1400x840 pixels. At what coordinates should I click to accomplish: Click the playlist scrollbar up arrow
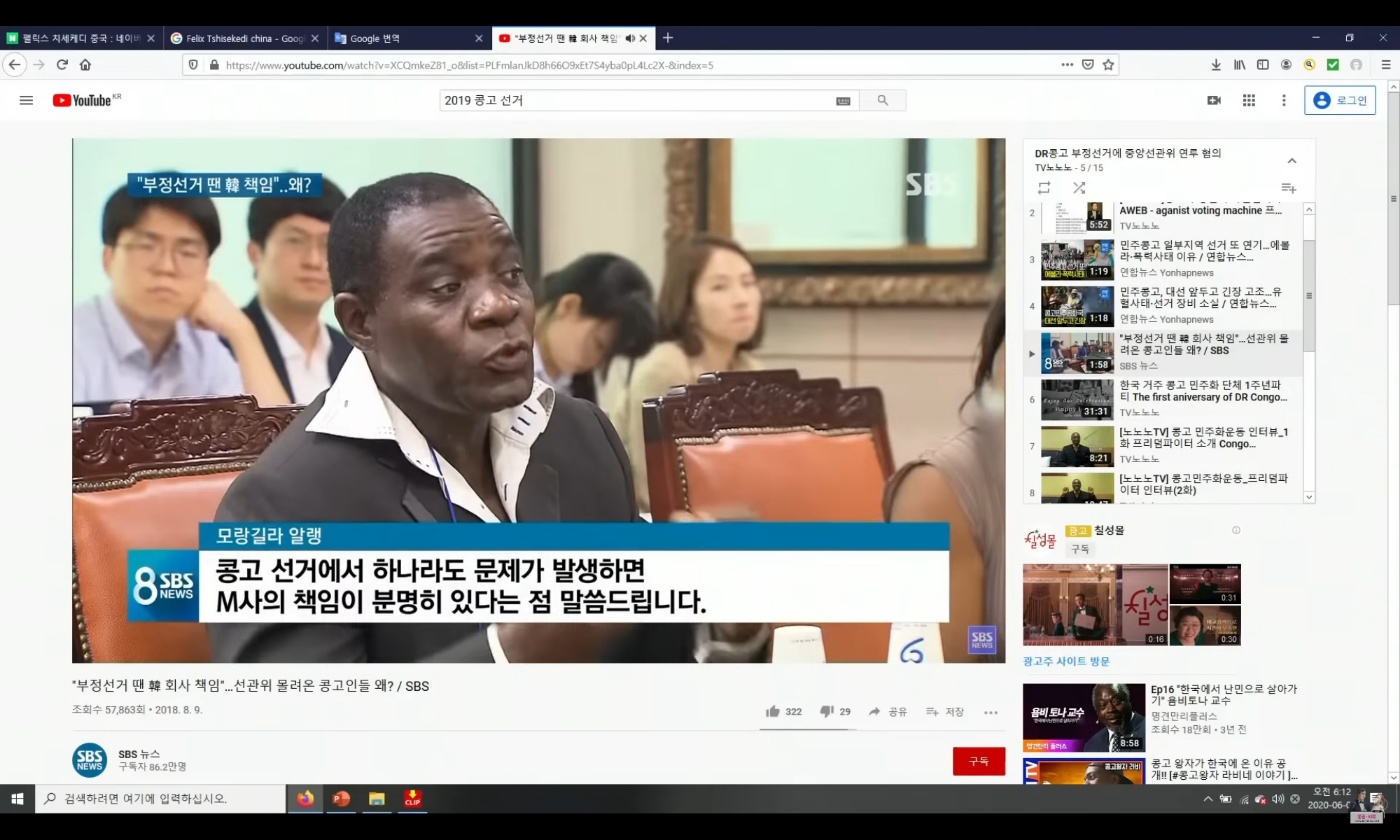(1309, 209)
